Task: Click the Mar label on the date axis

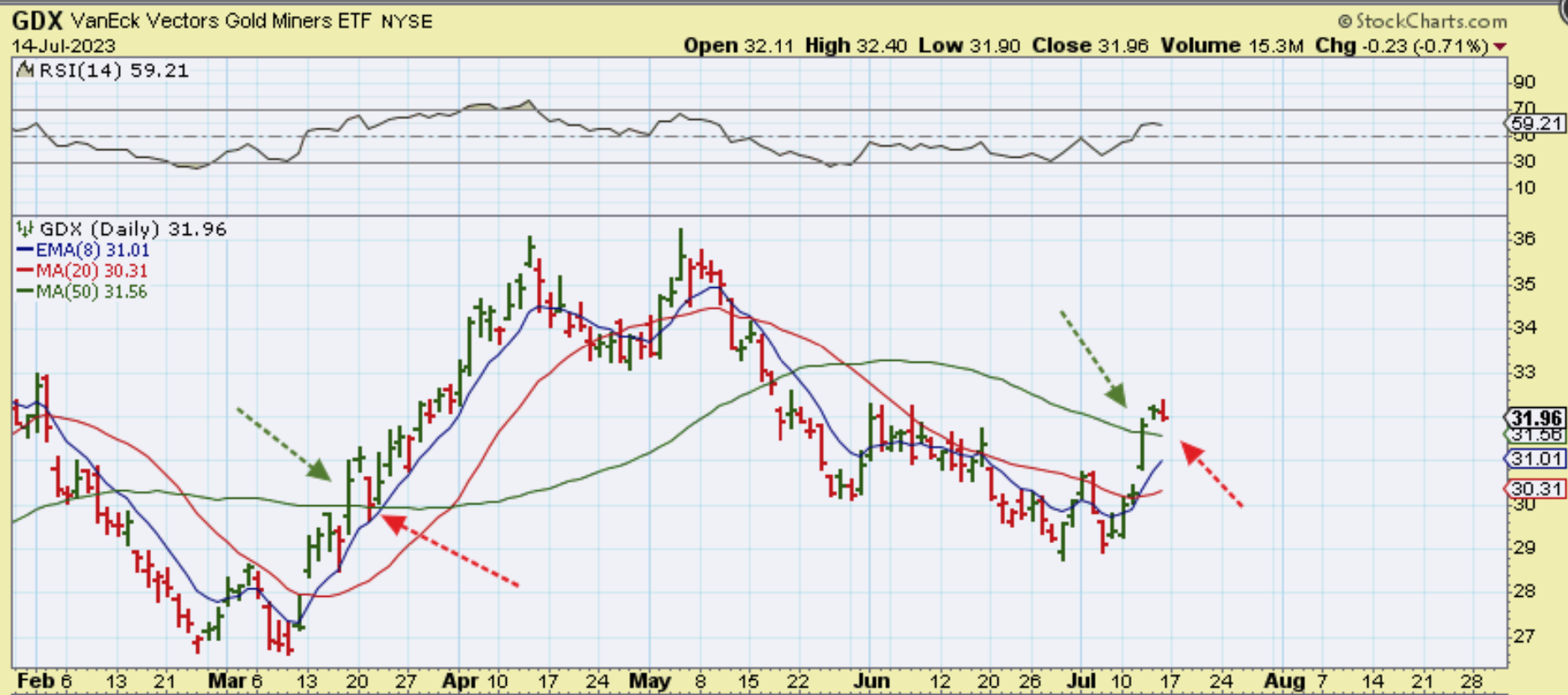Action: tap(227, 681)
